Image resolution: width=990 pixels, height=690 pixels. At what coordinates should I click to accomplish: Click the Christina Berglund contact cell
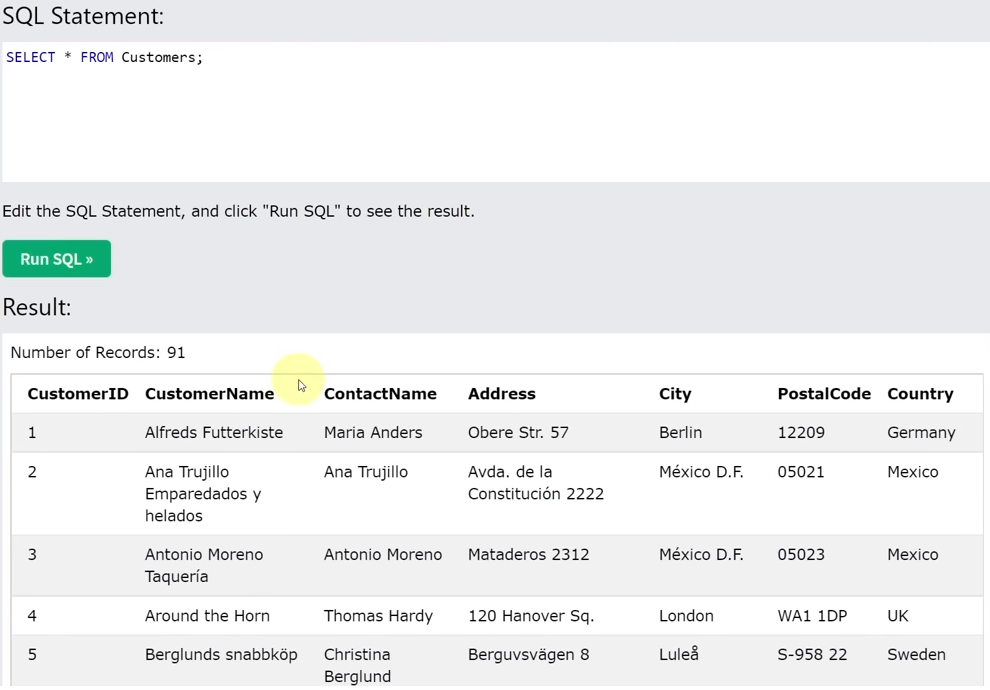357,665
